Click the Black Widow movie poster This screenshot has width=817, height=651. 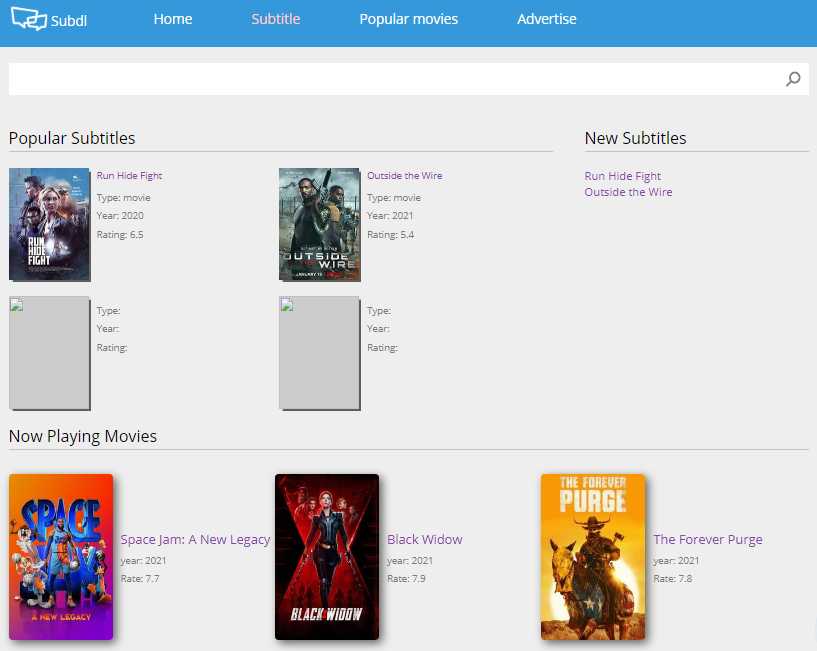click(327, 557)
